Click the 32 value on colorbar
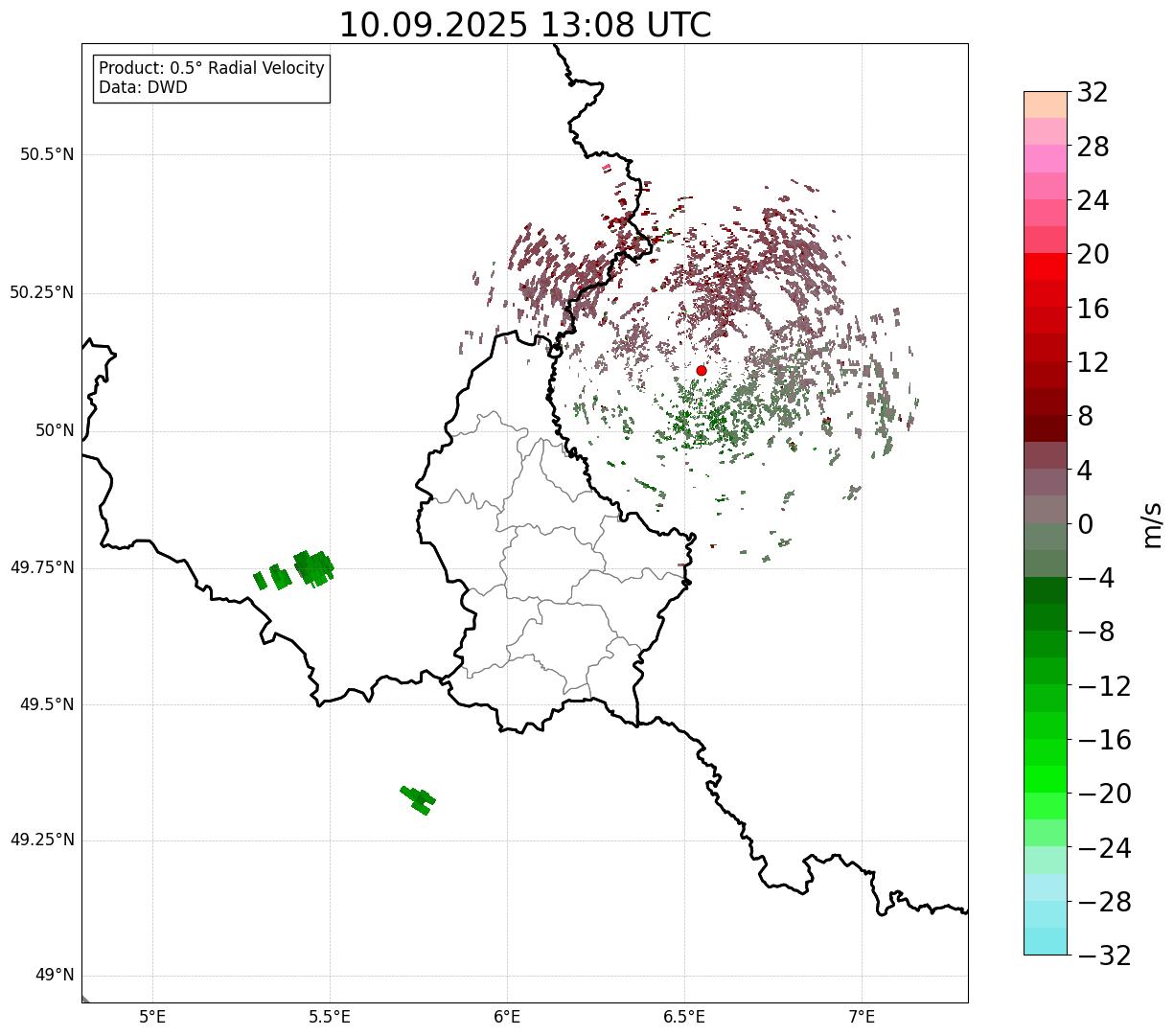Viewport: 1174px width, 1036px height. click(x=1093, y=93)
